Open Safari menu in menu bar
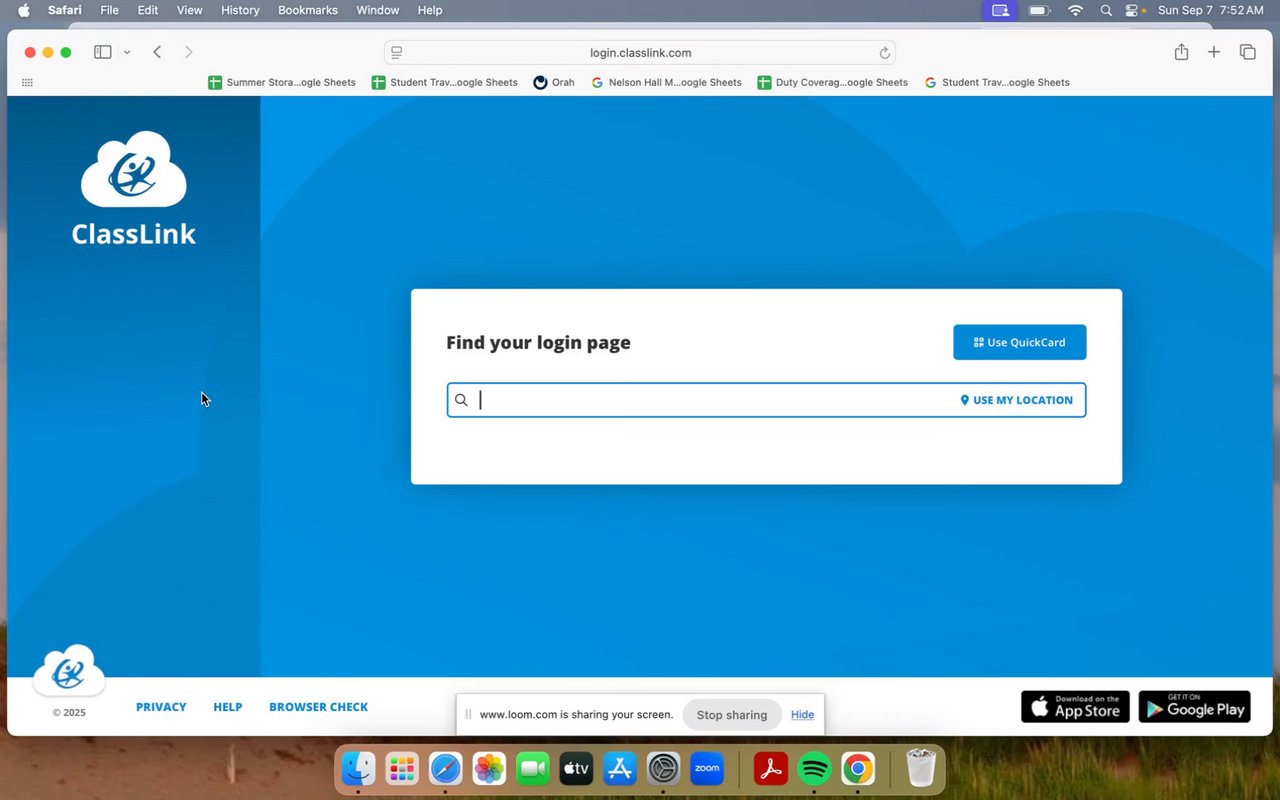 tap(65, 10)
